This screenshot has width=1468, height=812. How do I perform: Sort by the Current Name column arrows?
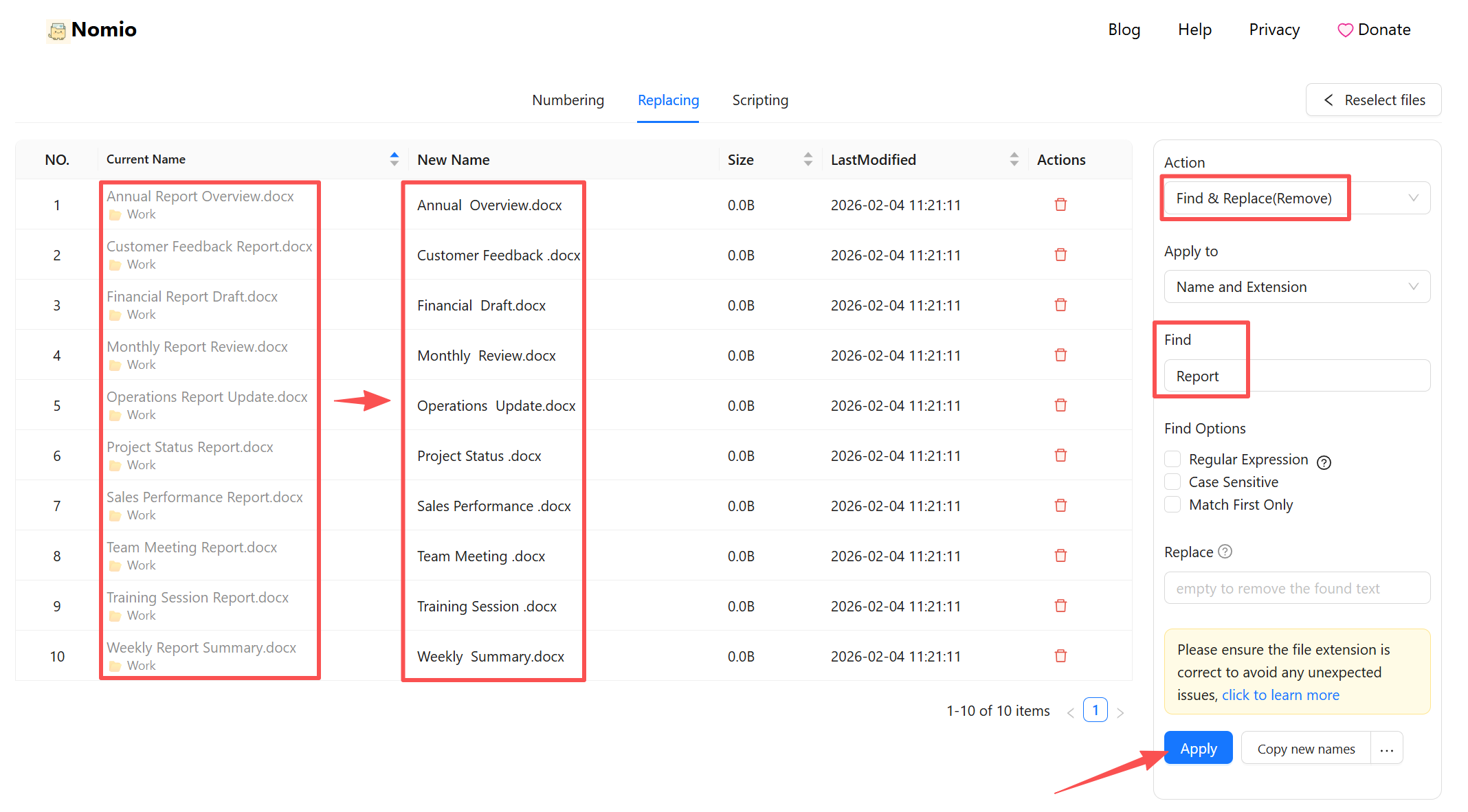click(394, 159)
